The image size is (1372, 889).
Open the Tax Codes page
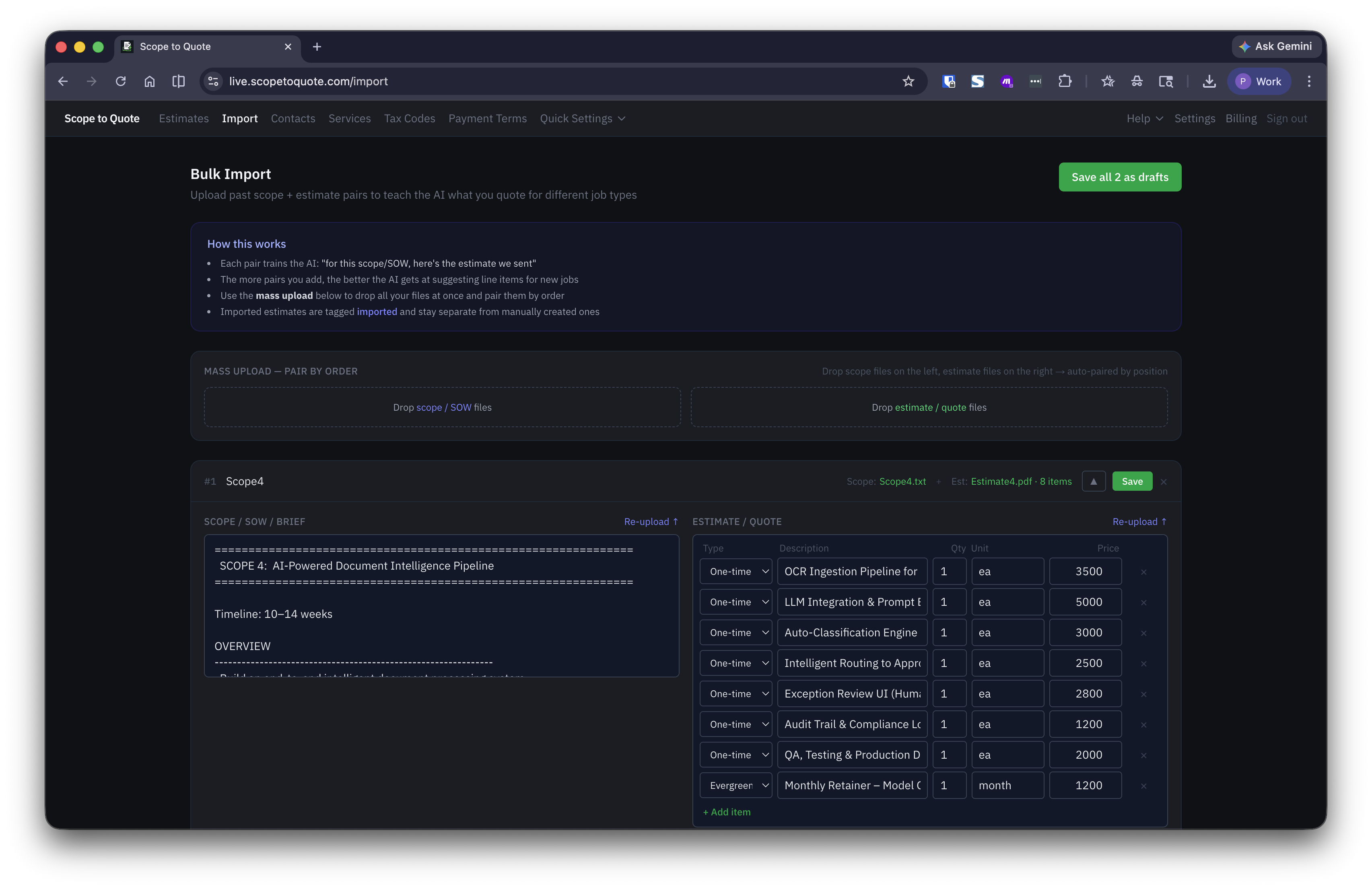409,118
